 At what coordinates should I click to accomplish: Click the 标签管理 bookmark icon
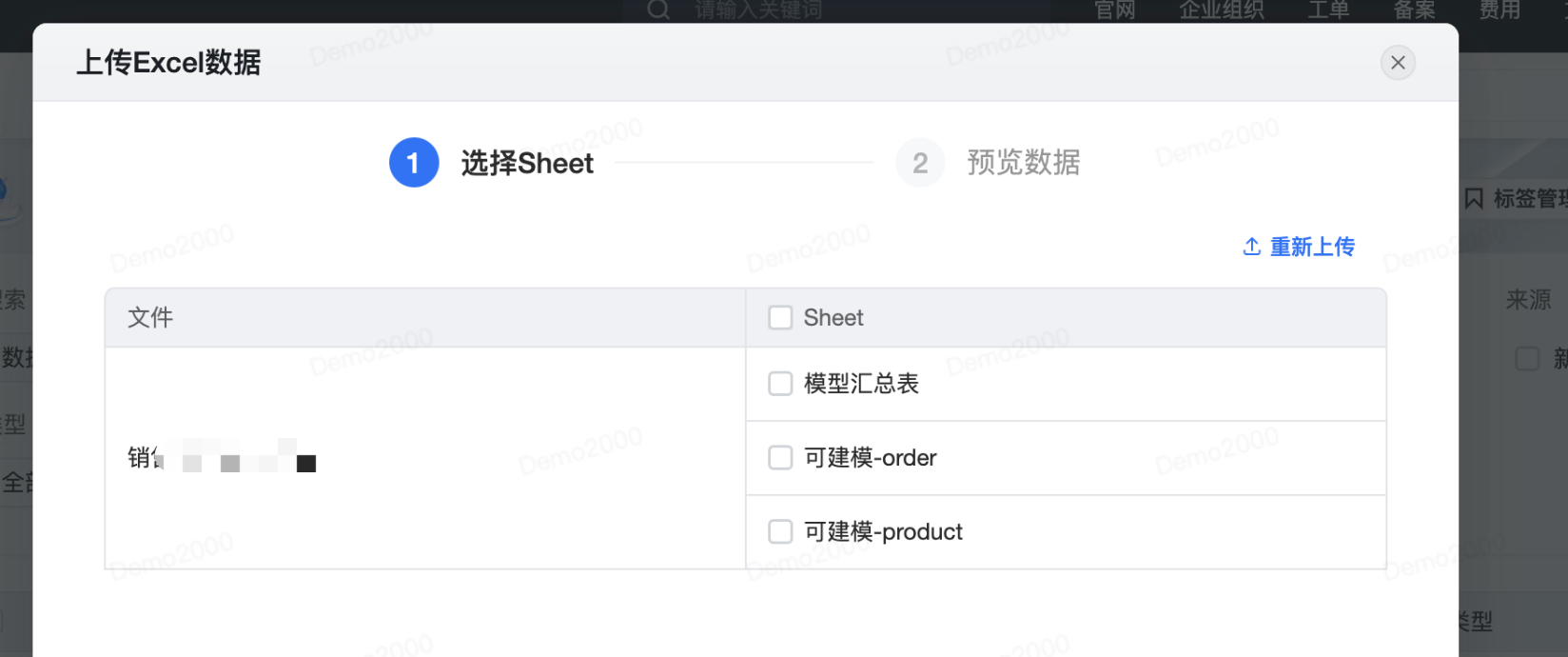coord(1474,199)
